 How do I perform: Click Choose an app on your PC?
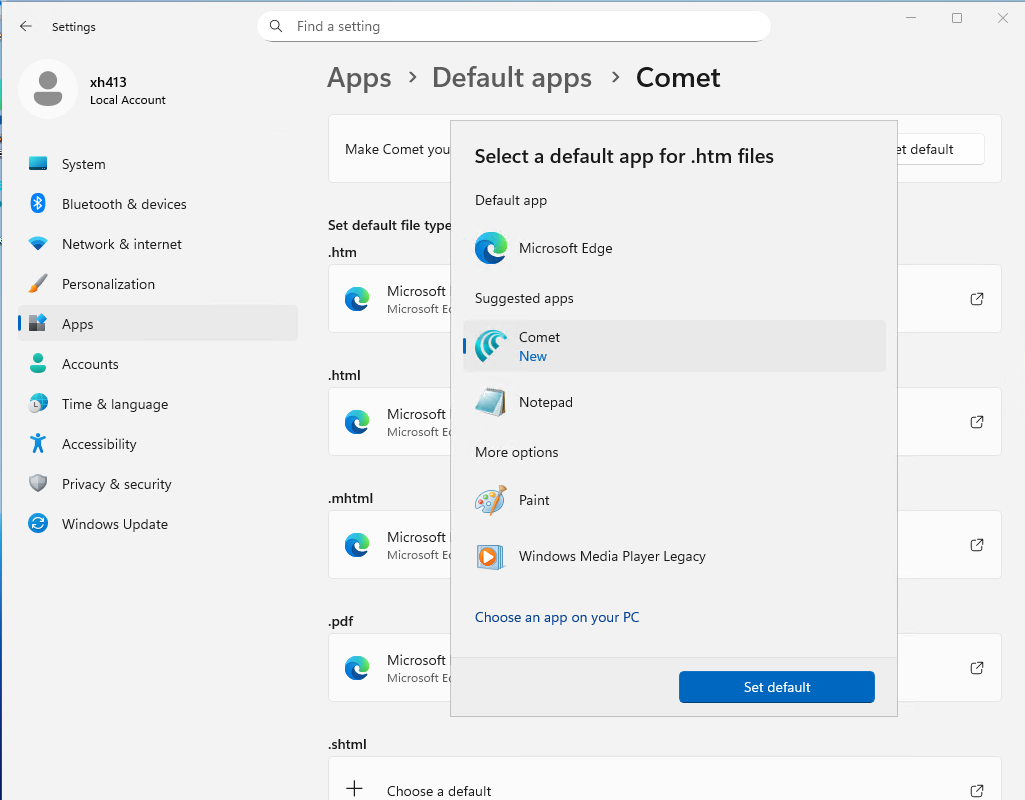[557, 617]
